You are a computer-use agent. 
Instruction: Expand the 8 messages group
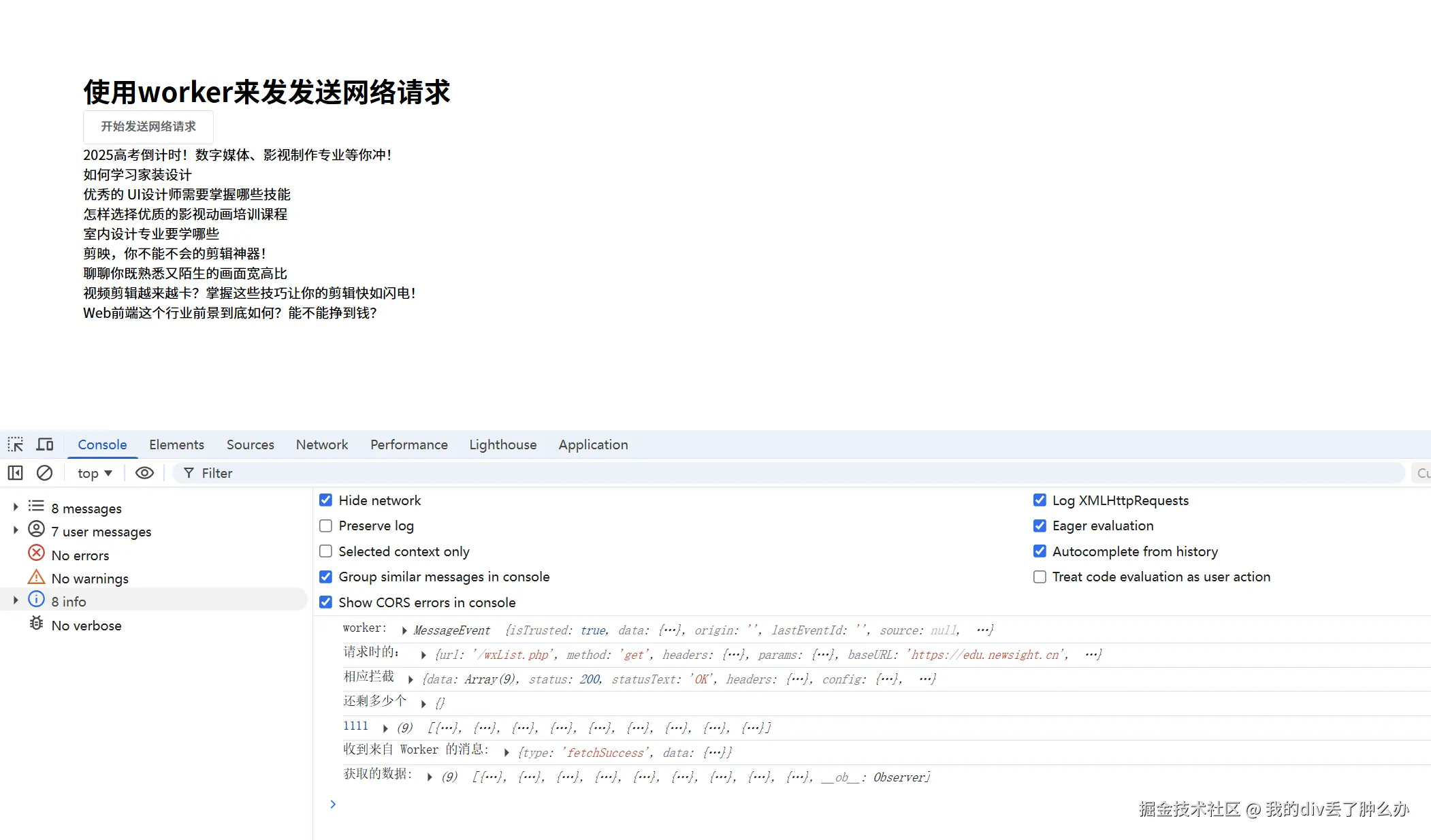pyautogui.click(x=16, y=507)
